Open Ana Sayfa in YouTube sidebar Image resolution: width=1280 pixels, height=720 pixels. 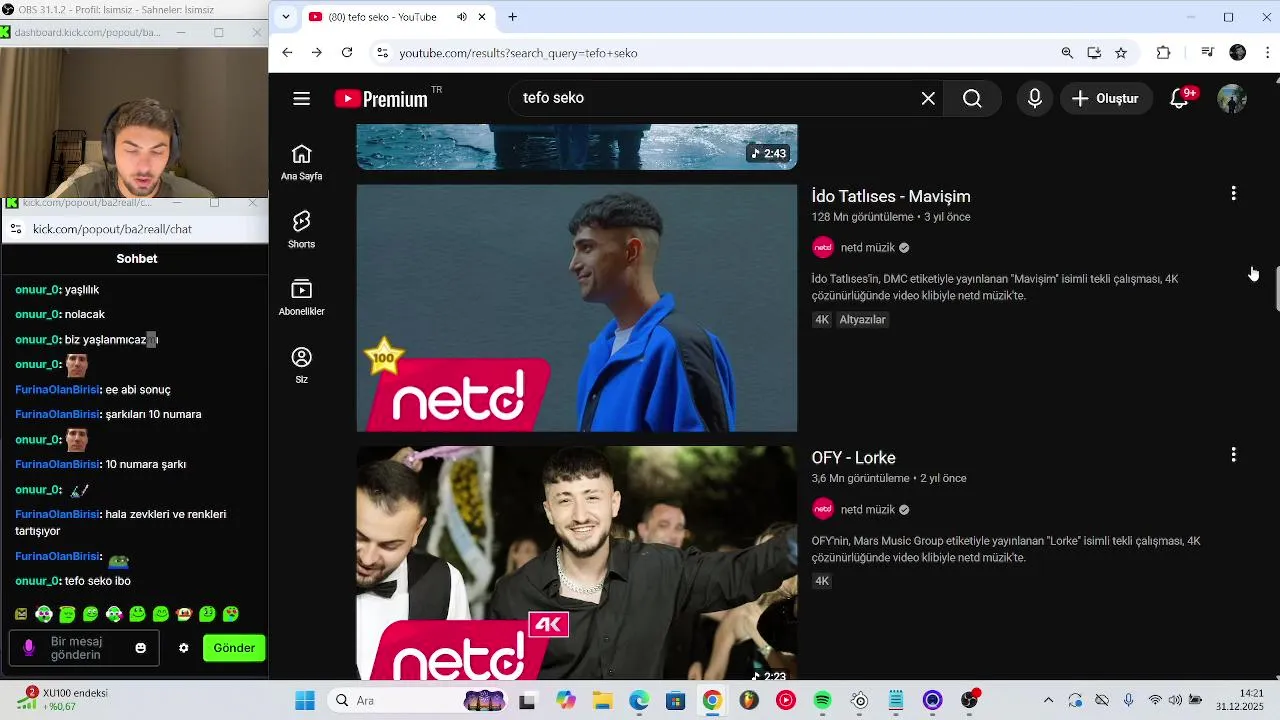pyautogui.click(x=301, y=162)
